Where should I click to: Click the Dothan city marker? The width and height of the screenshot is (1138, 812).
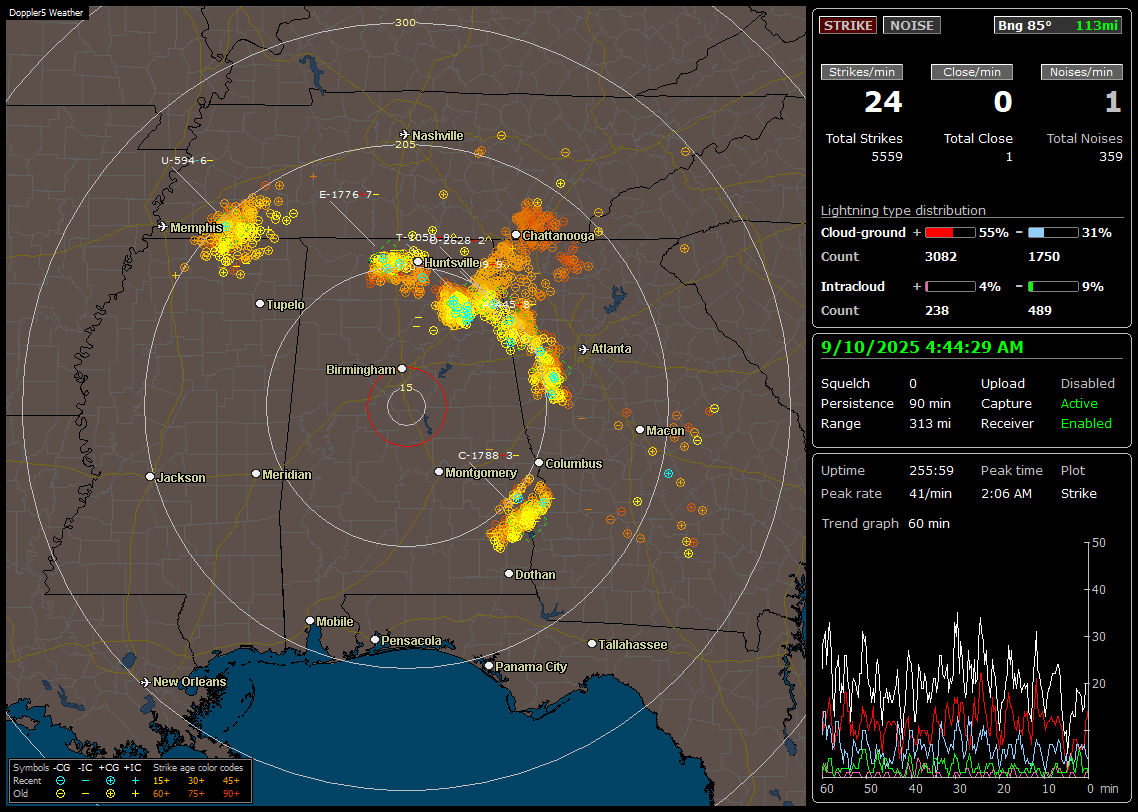509,573
